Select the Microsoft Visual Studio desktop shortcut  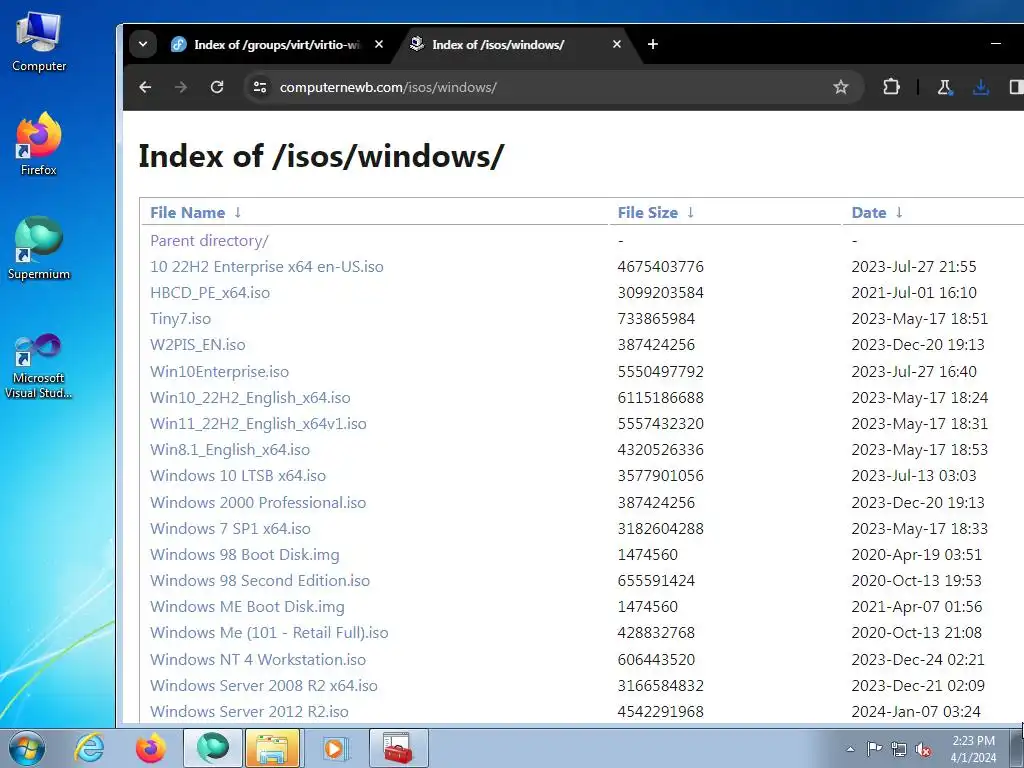pyautogui.click(x=39, y=366)
